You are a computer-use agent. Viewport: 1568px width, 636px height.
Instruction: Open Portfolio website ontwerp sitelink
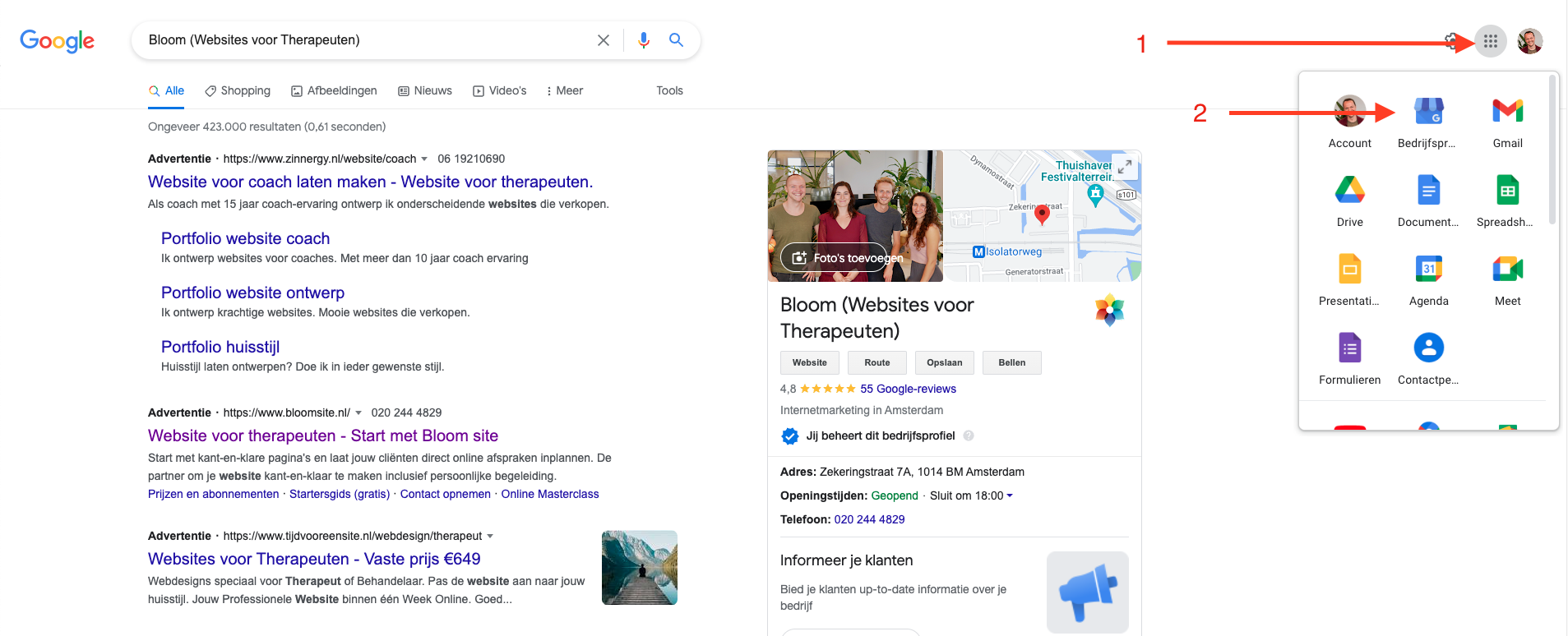(x=252, y=293)
